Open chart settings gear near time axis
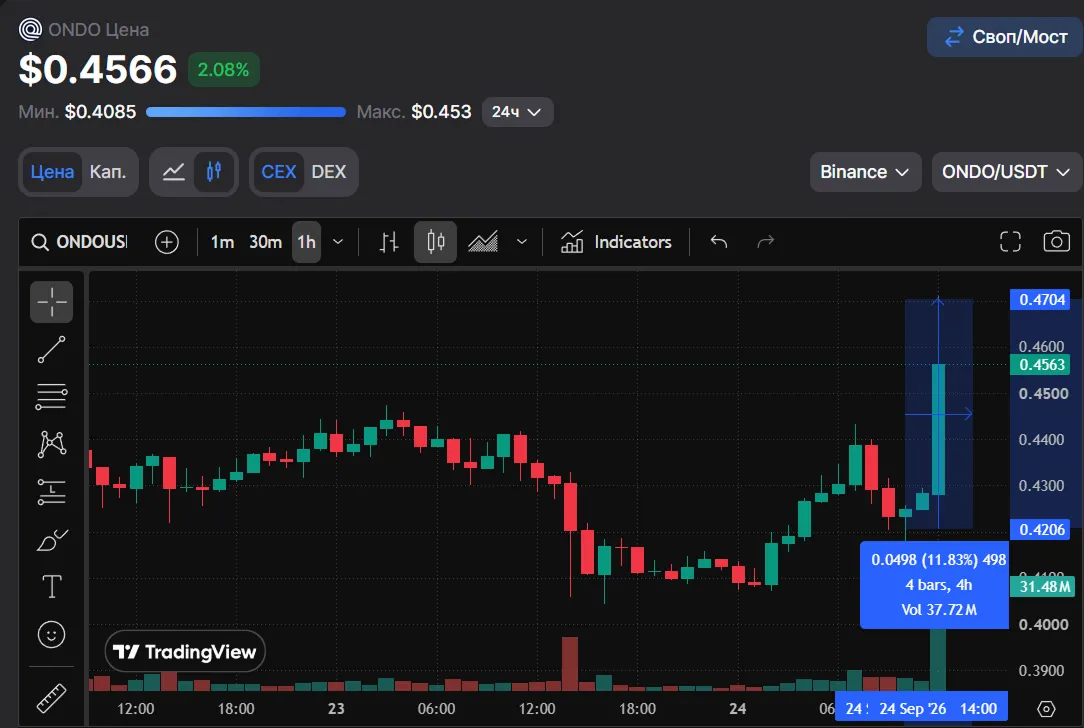 click(x=1046, y=709)
